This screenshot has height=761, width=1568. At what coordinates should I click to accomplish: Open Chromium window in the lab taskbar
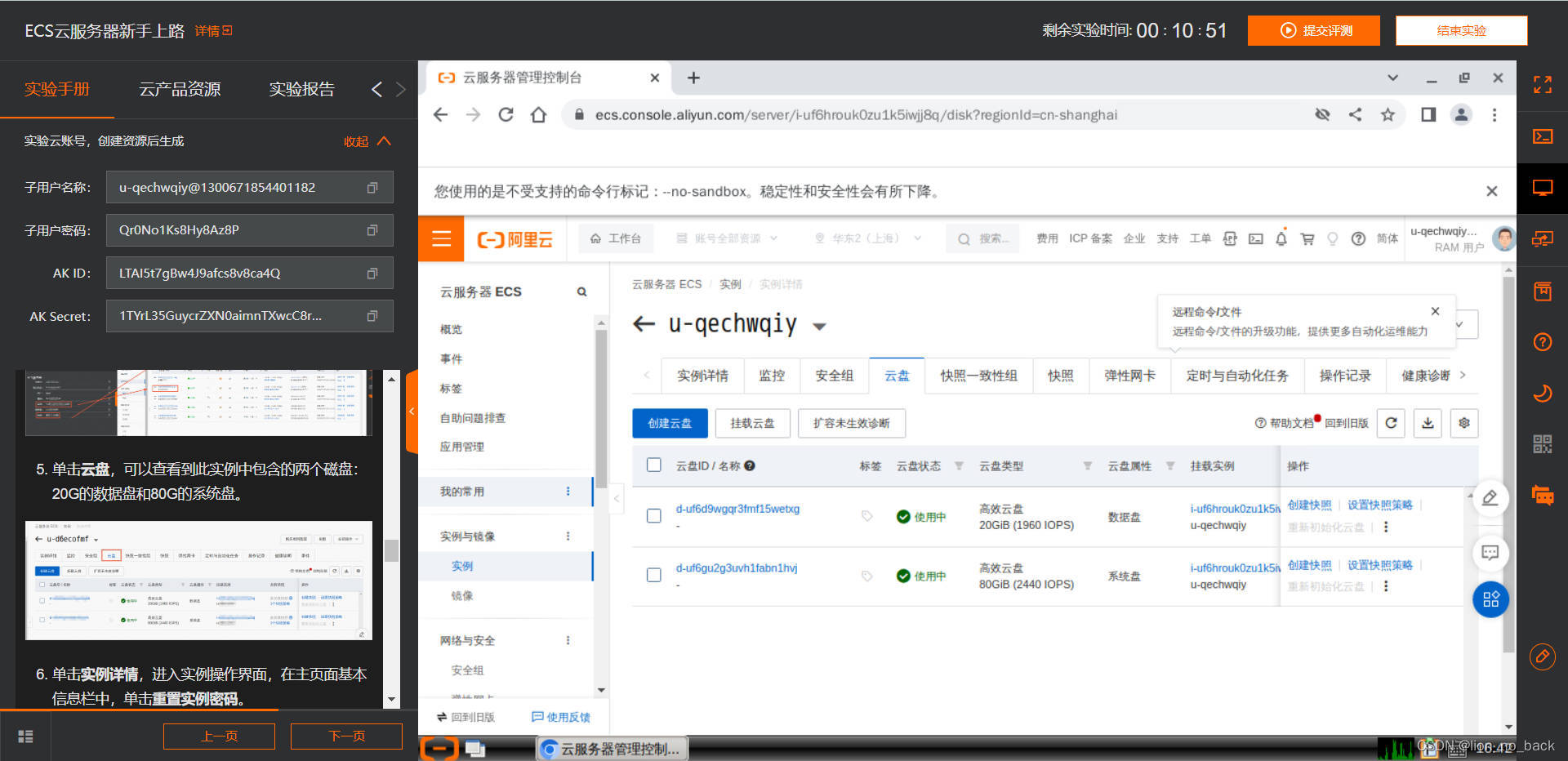612,749
